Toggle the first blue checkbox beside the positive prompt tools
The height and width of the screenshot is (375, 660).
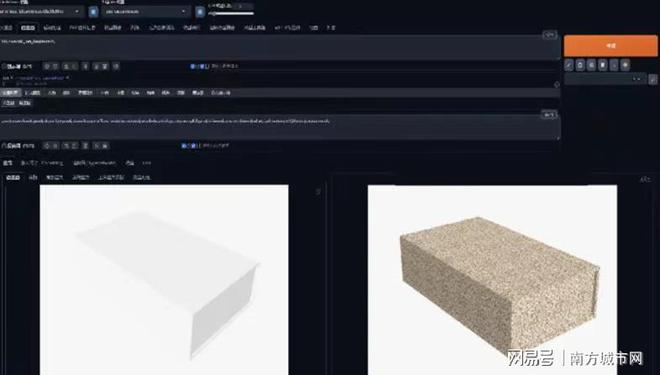click(x=193, y=66)
